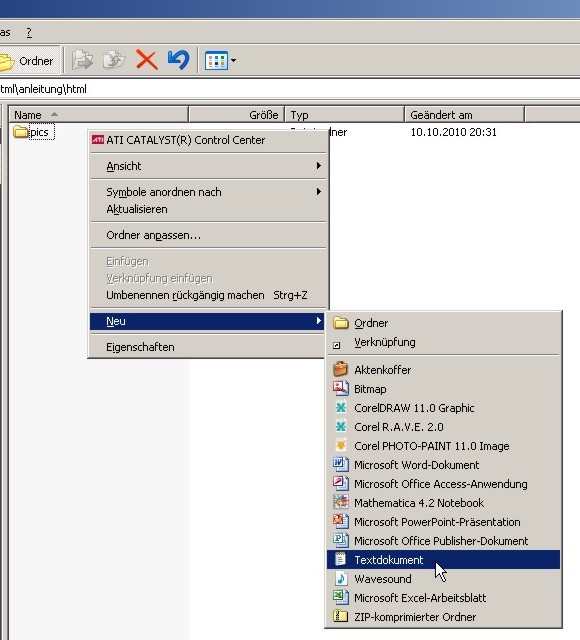This screenshot has height=640, width=580.
Task: Create a new Textdokument
Action: 443,560
